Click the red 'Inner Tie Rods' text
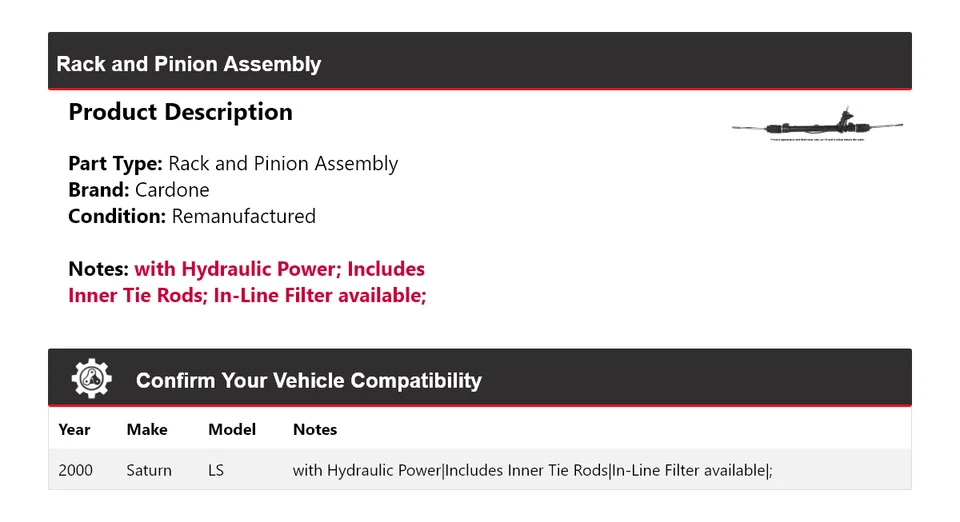Image resolution: width=960 pixels, height=522 pixels. coord(137,296)
